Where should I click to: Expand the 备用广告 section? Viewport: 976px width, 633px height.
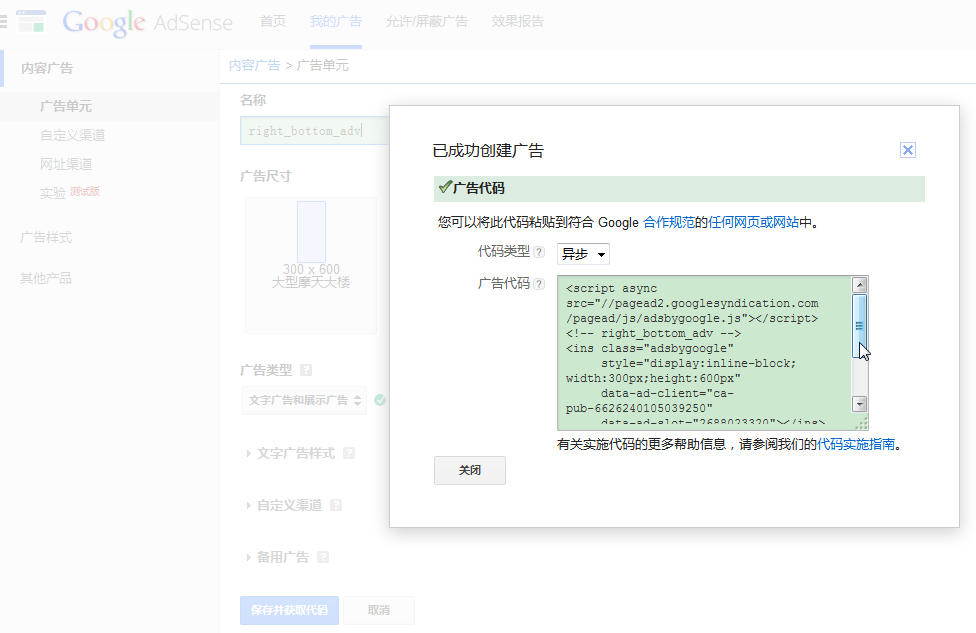282,557
